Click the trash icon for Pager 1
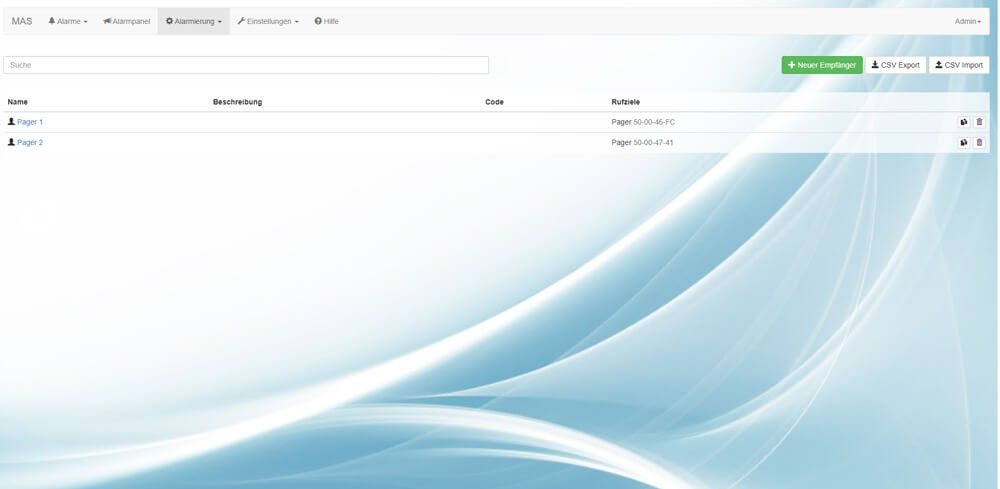This screenshot has height=489, width=1000. click(x=979, y=122)
